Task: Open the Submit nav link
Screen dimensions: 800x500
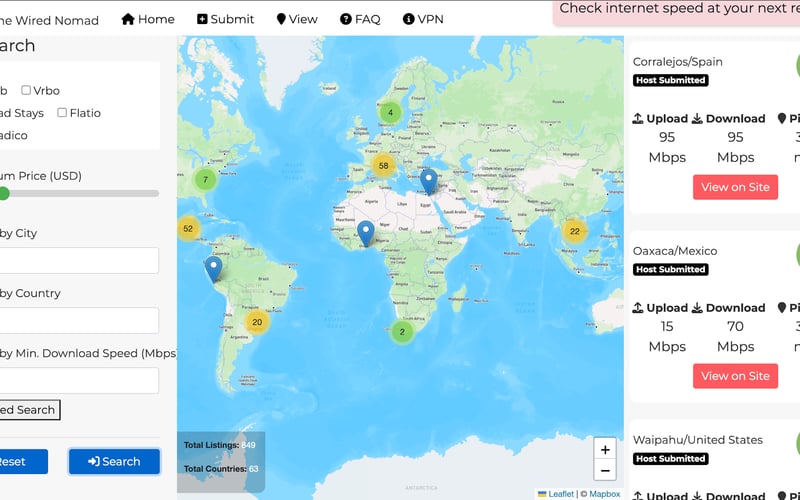Action: [x=226, y=19]
